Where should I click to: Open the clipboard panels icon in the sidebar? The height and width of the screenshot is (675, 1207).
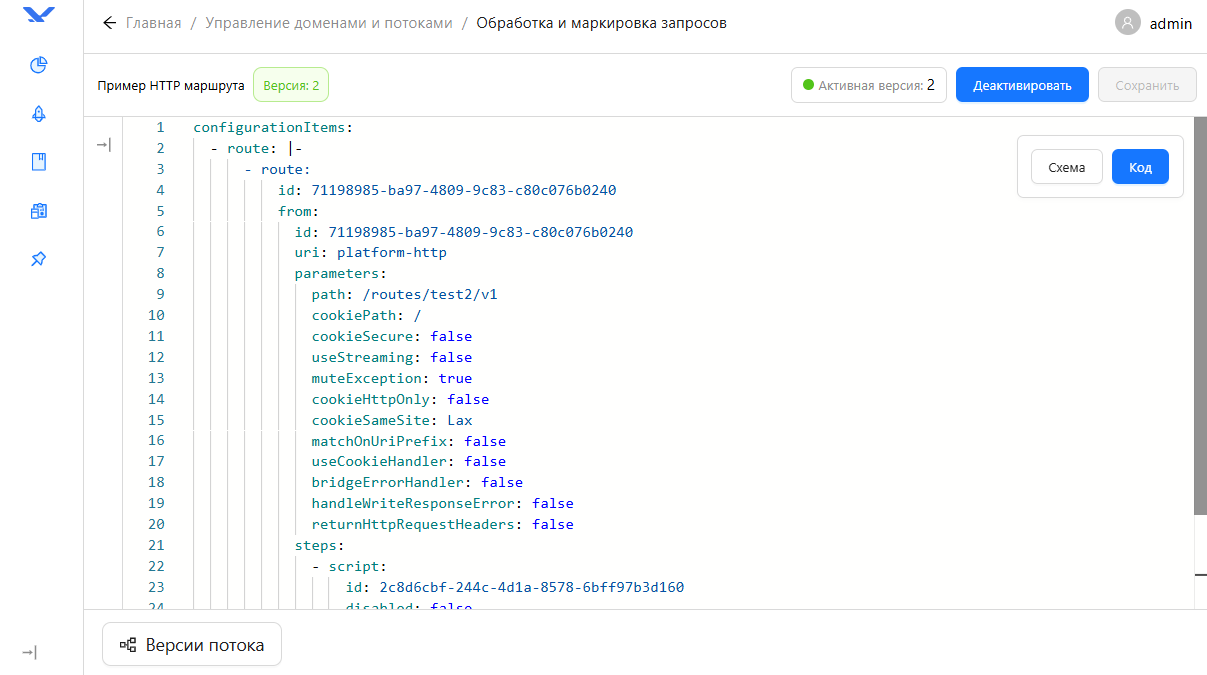tap(39, 211)
